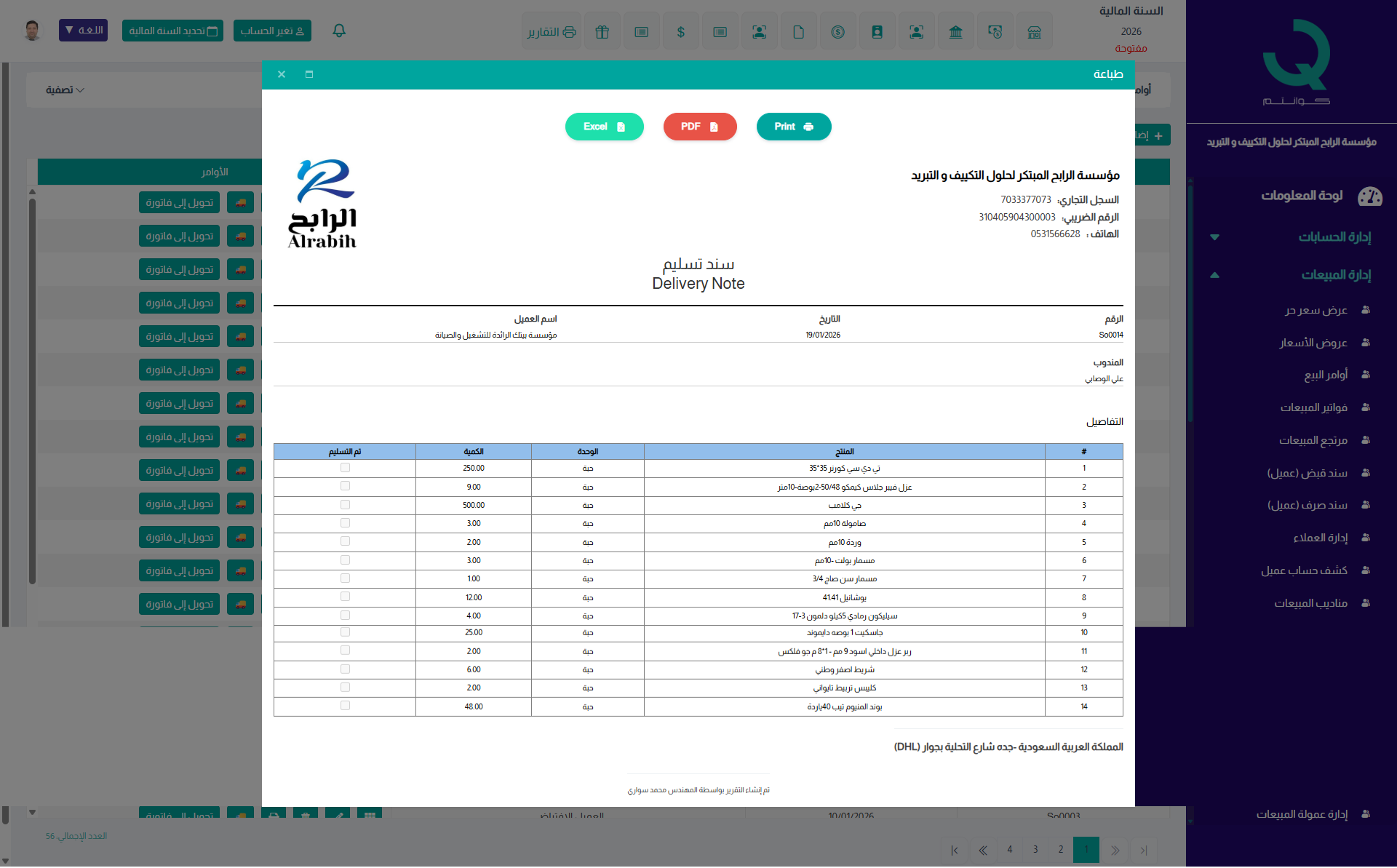The width and height of the screenshot is (1397, 868).
Task: Click the Excel export button
Action: 604,127
